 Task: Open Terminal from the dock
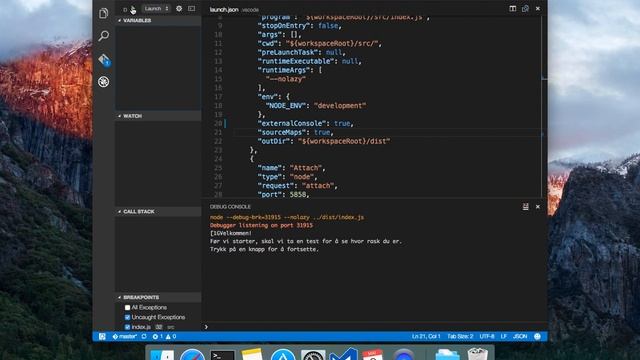click(x=222, y=355)
